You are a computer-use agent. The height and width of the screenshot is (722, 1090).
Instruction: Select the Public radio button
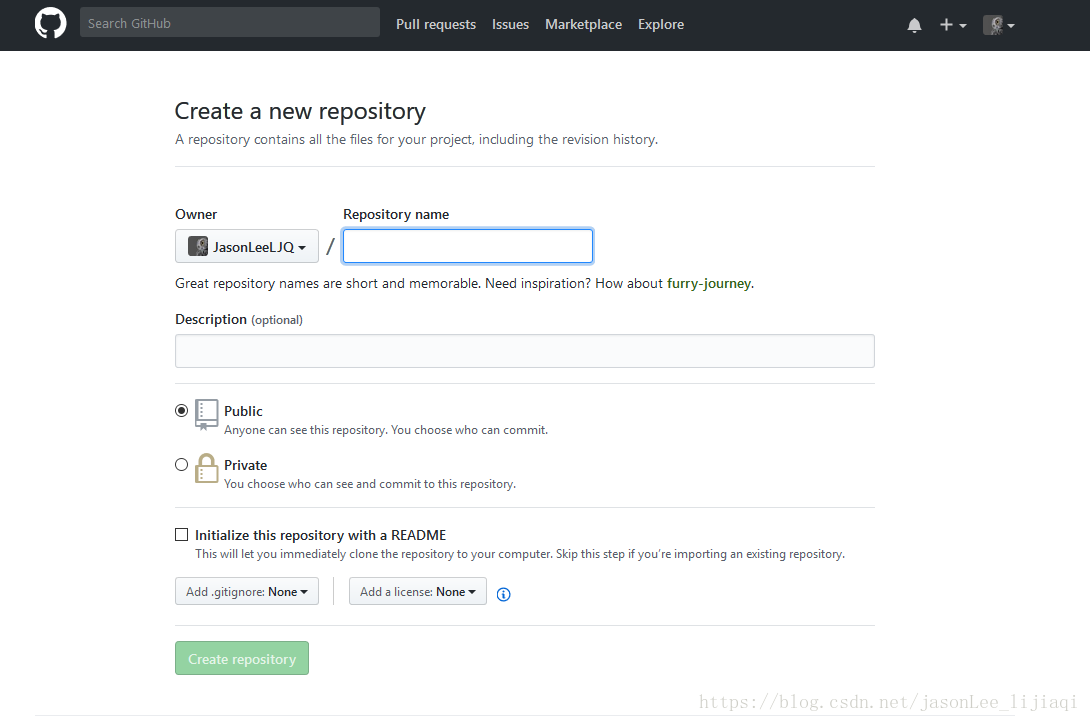(181, 411)
